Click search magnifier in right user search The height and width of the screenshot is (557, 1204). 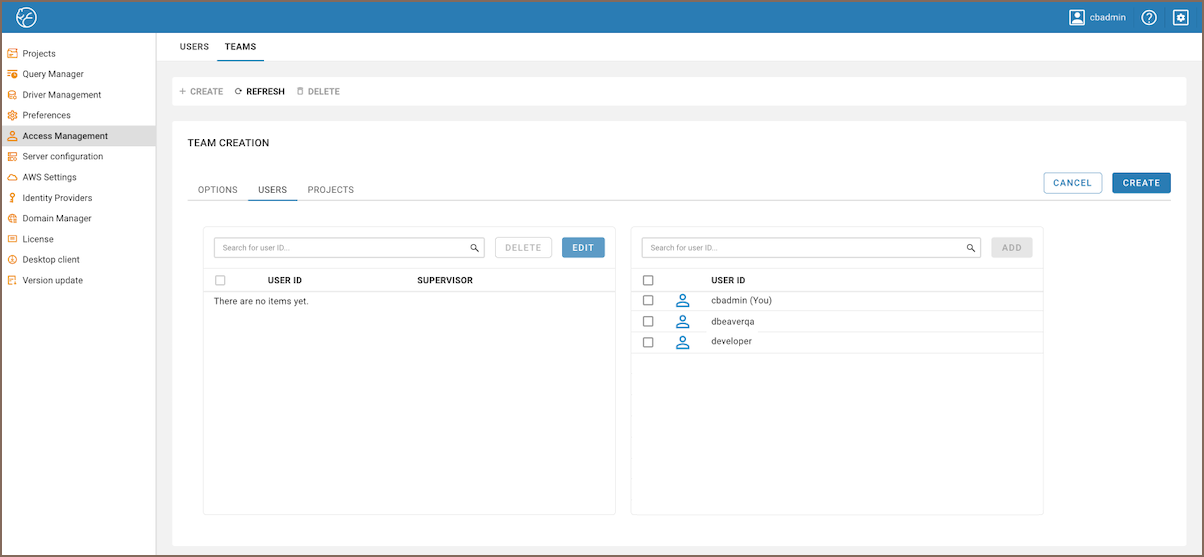click(x=970, y=248)
